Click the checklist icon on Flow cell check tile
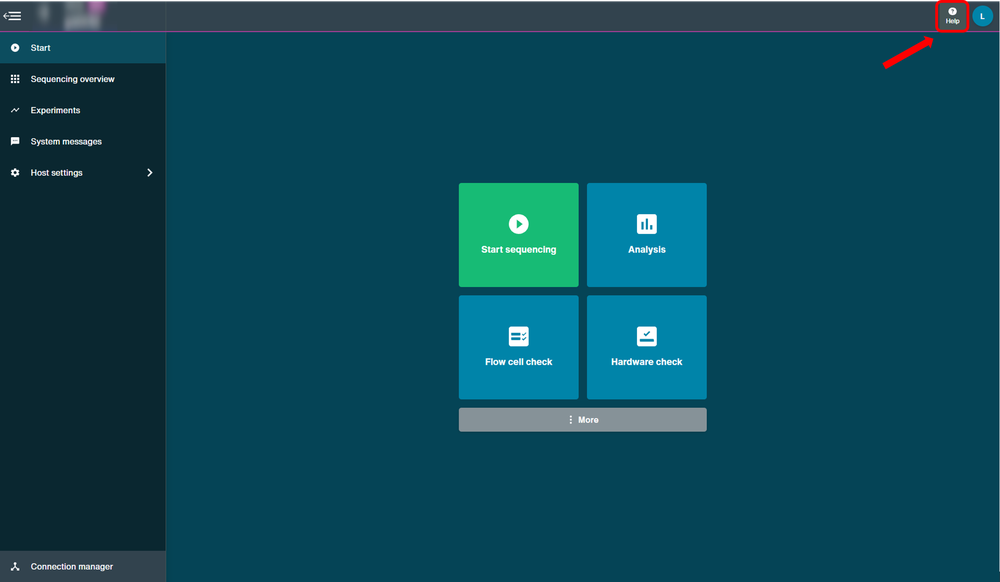1000x582 pixels. pos(518,336)
